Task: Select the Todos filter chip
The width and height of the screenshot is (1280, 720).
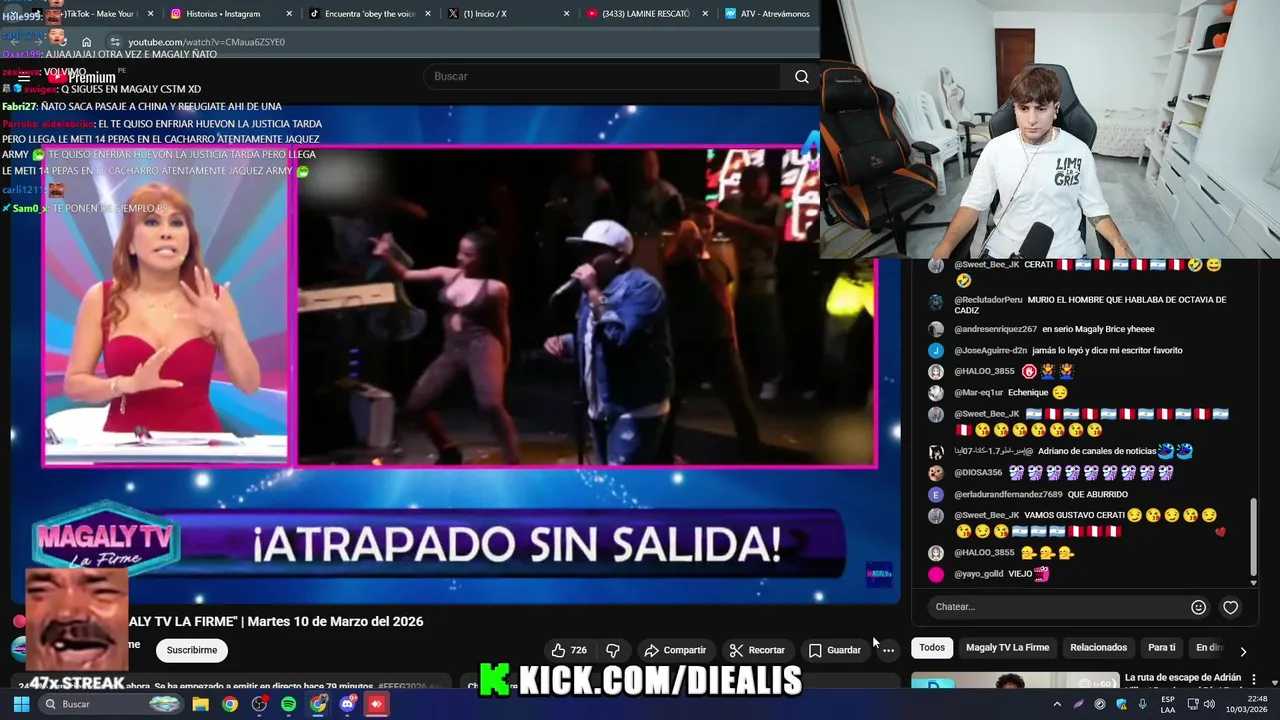Action: pos(932,648)
